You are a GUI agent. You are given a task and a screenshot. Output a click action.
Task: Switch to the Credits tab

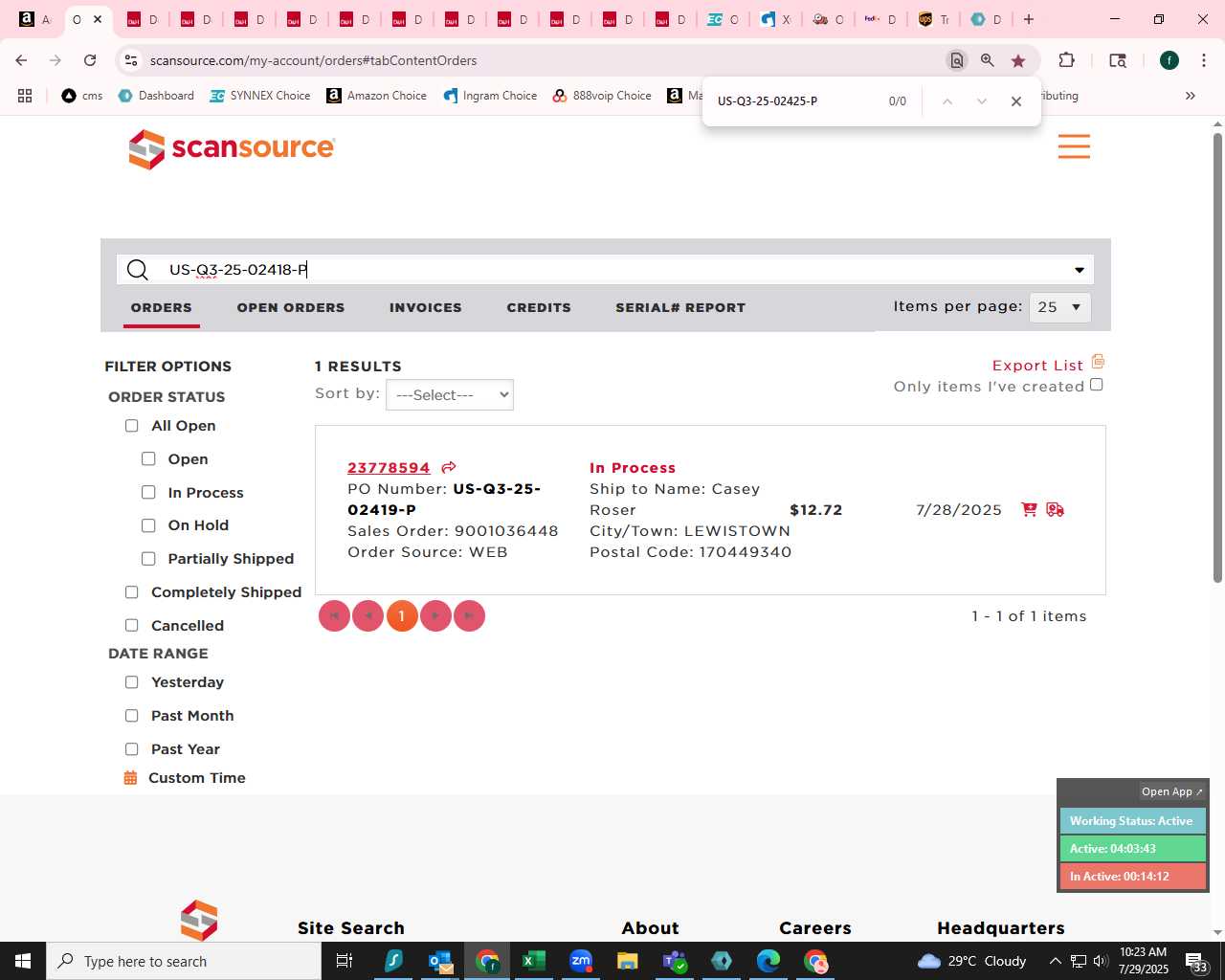coord(539,307)
